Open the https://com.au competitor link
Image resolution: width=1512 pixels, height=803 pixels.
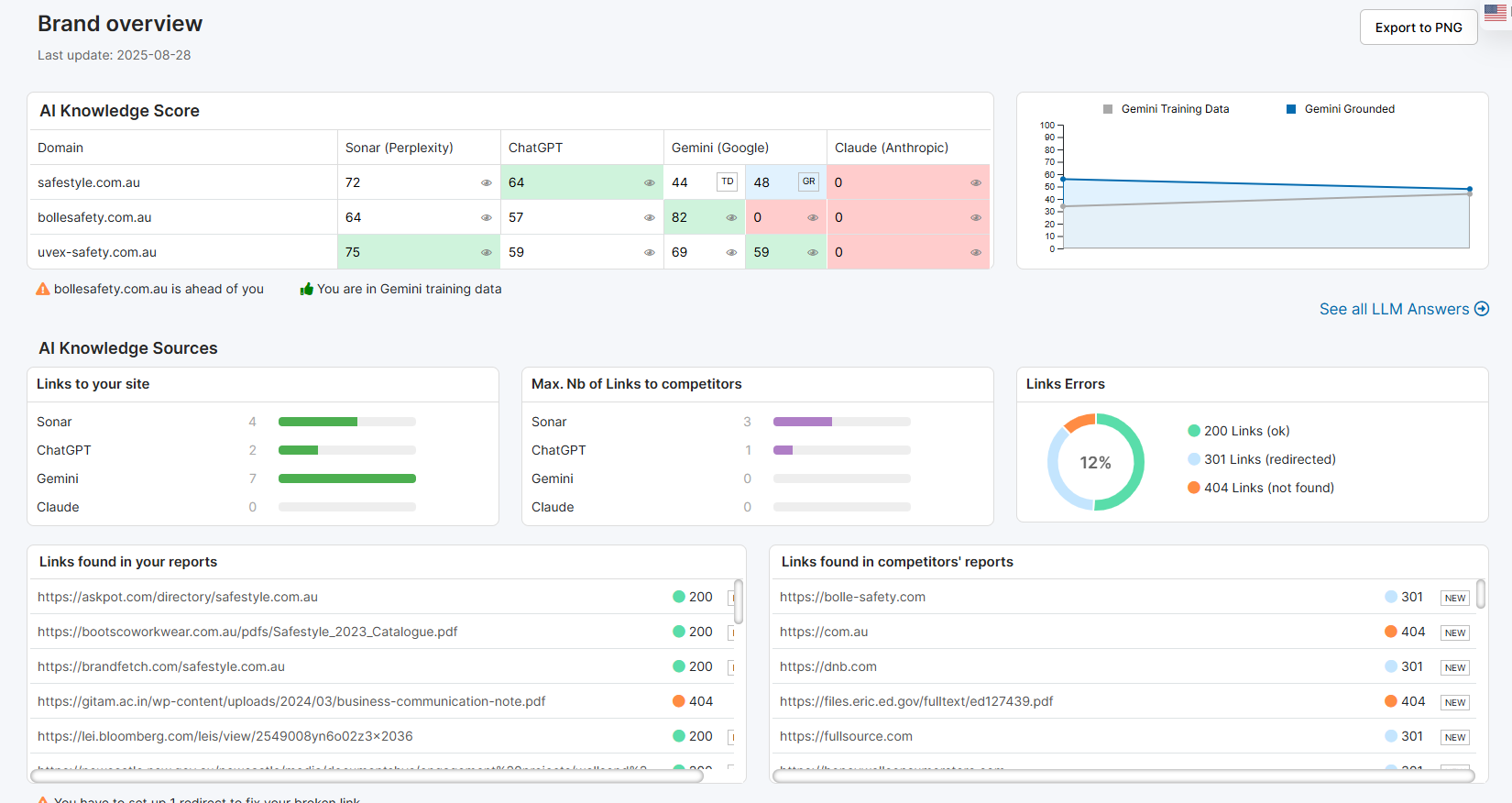tap(824, 632)
